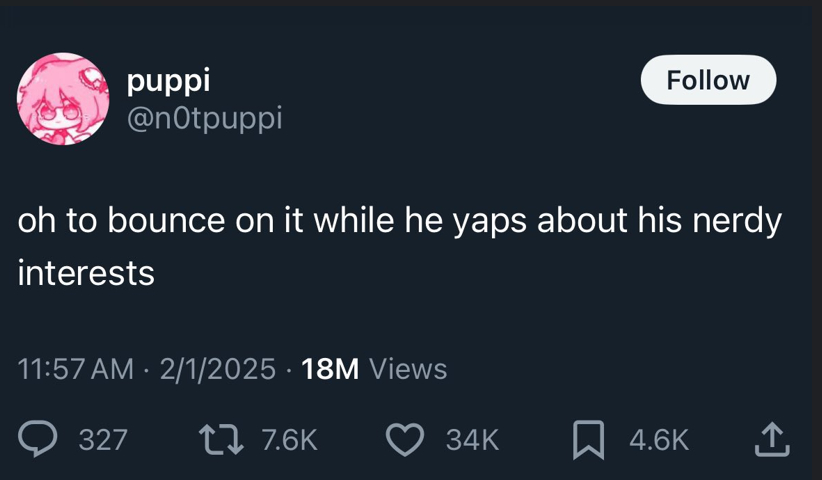Click the 34K likes count
This screenshot has height=480, width=822.
tap(472, 440)
